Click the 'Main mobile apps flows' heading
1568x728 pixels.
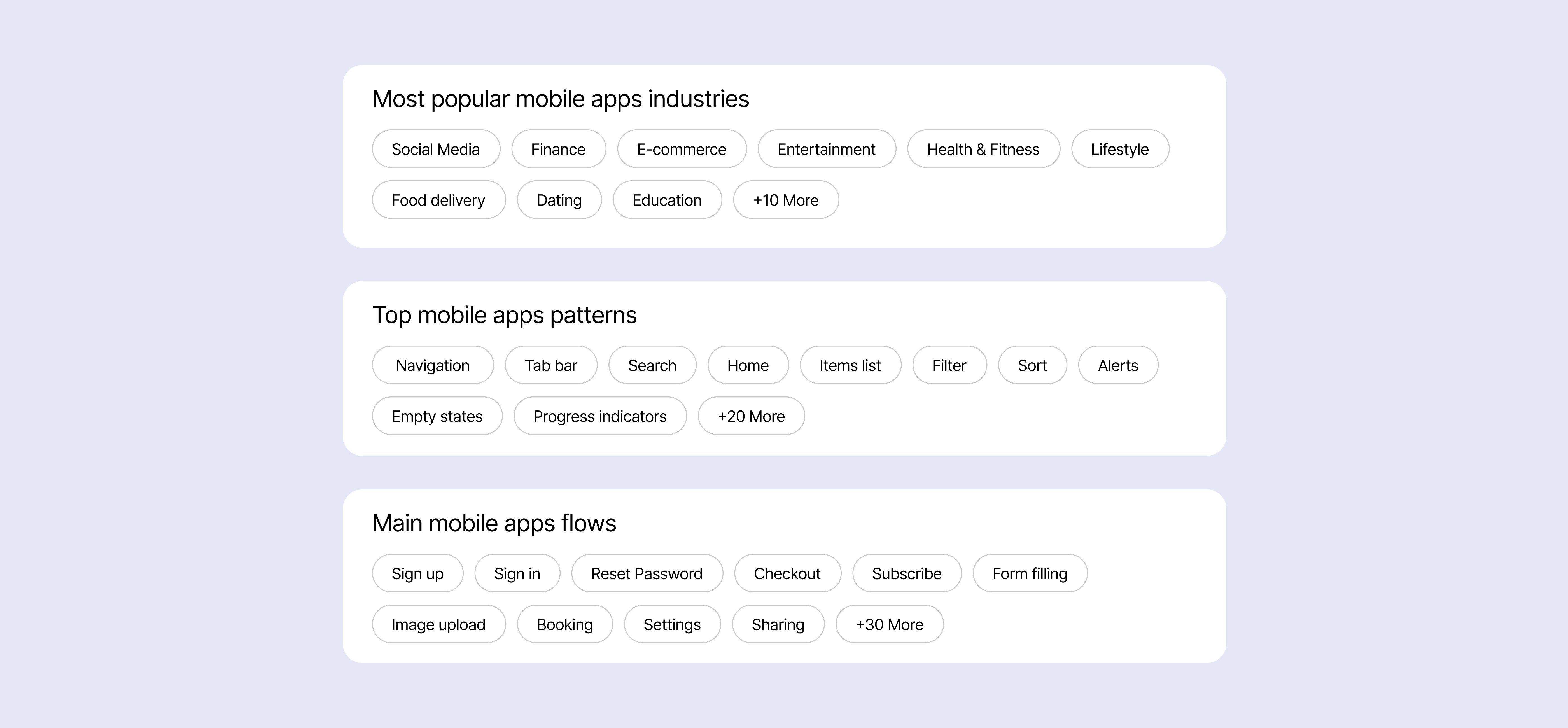pos(494,524)
